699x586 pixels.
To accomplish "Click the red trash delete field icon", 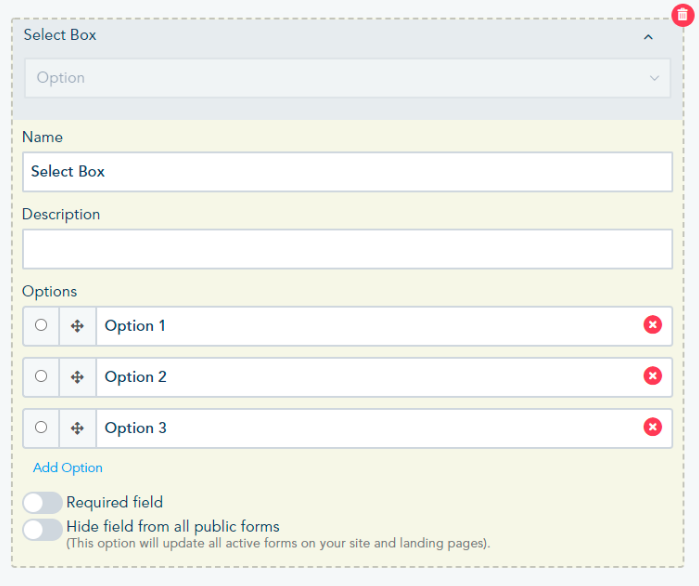I will 682,15.
